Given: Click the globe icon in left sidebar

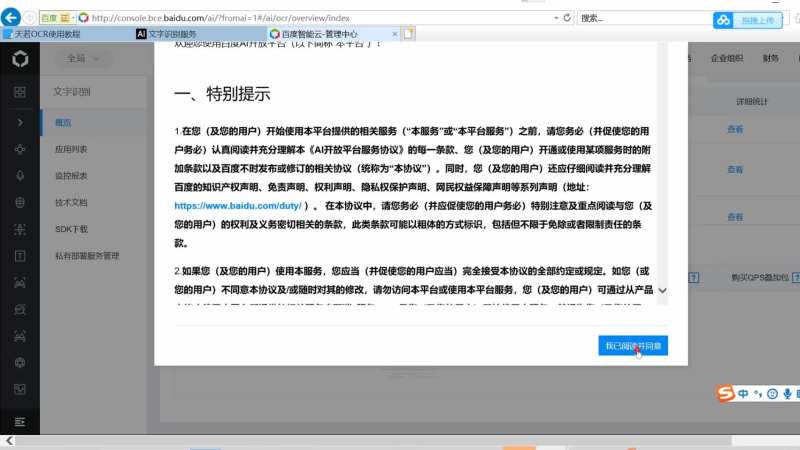Looking at the screenshot, I should (x=20, y=203).
